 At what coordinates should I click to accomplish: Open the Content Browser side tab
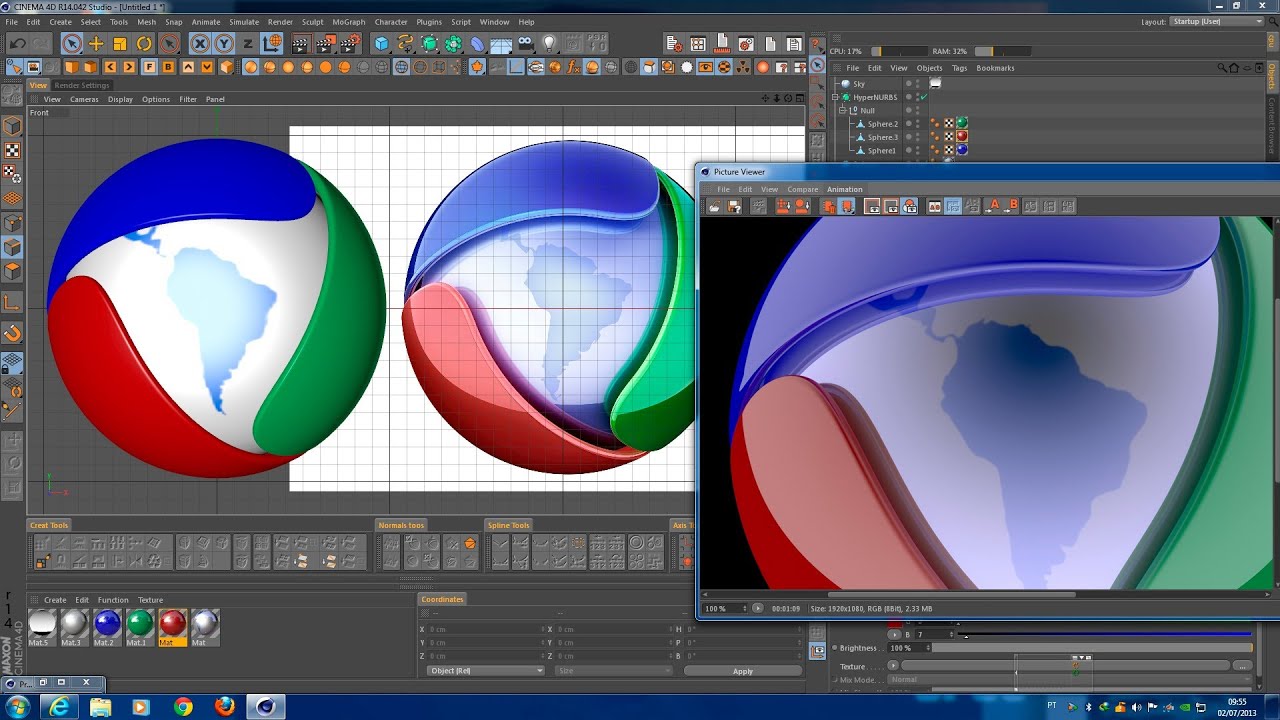point(1273,124)
